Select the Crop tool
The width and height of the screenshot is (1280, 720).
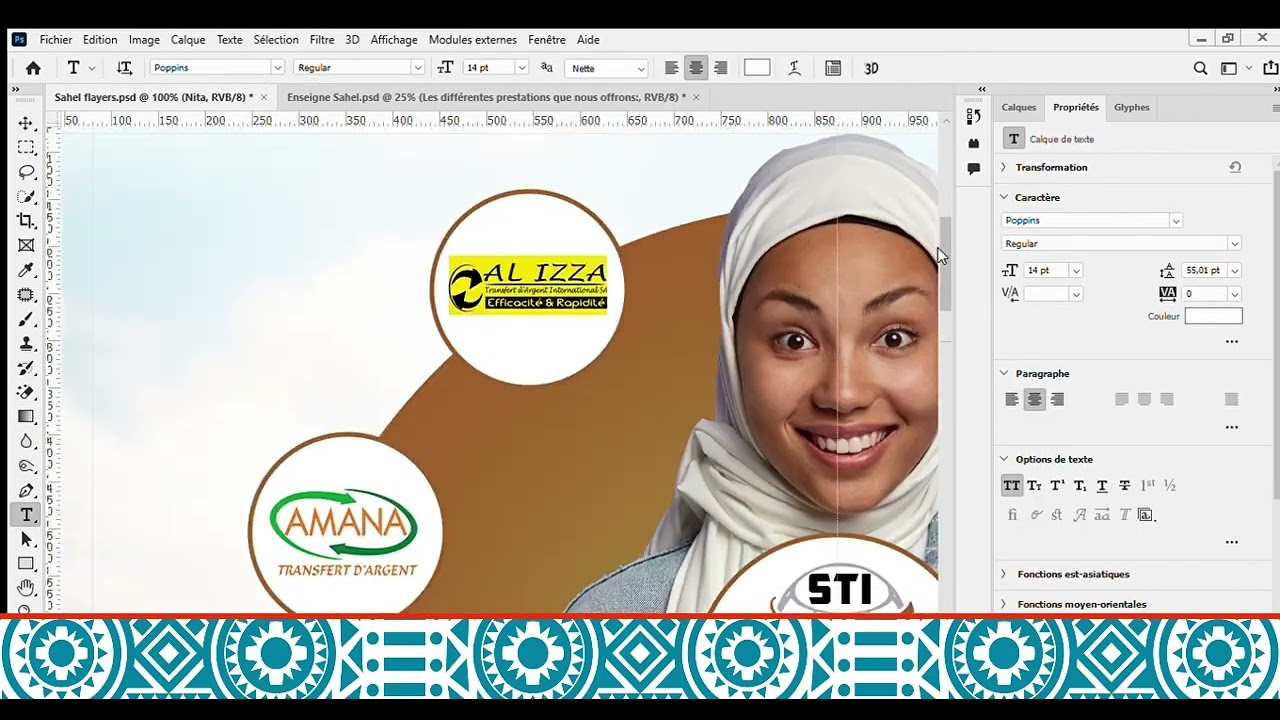coord(26,221)
